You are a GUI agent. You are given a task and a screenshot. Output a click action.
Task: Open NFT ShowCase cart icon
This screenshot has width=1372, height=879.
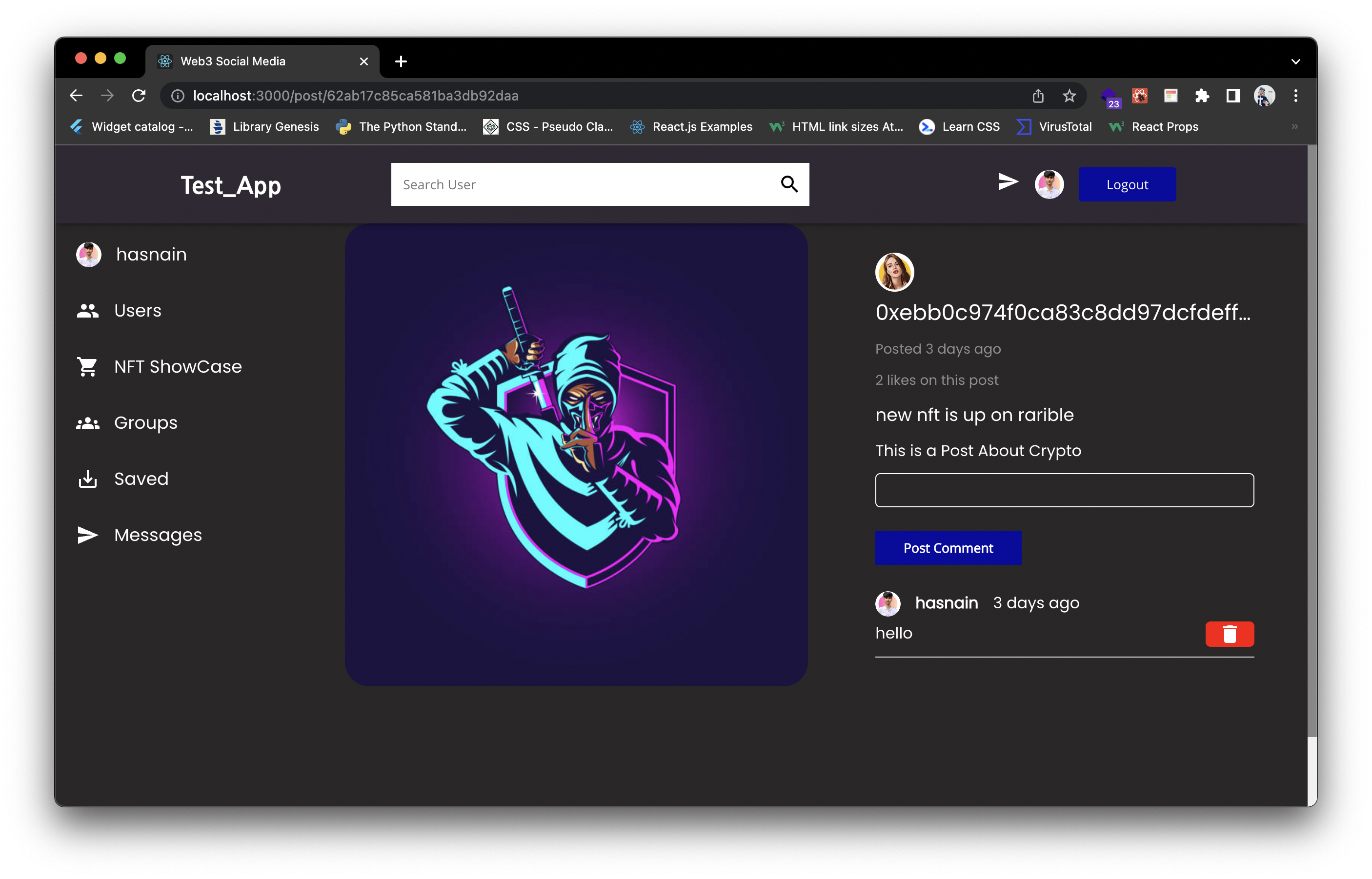(87, 366)
